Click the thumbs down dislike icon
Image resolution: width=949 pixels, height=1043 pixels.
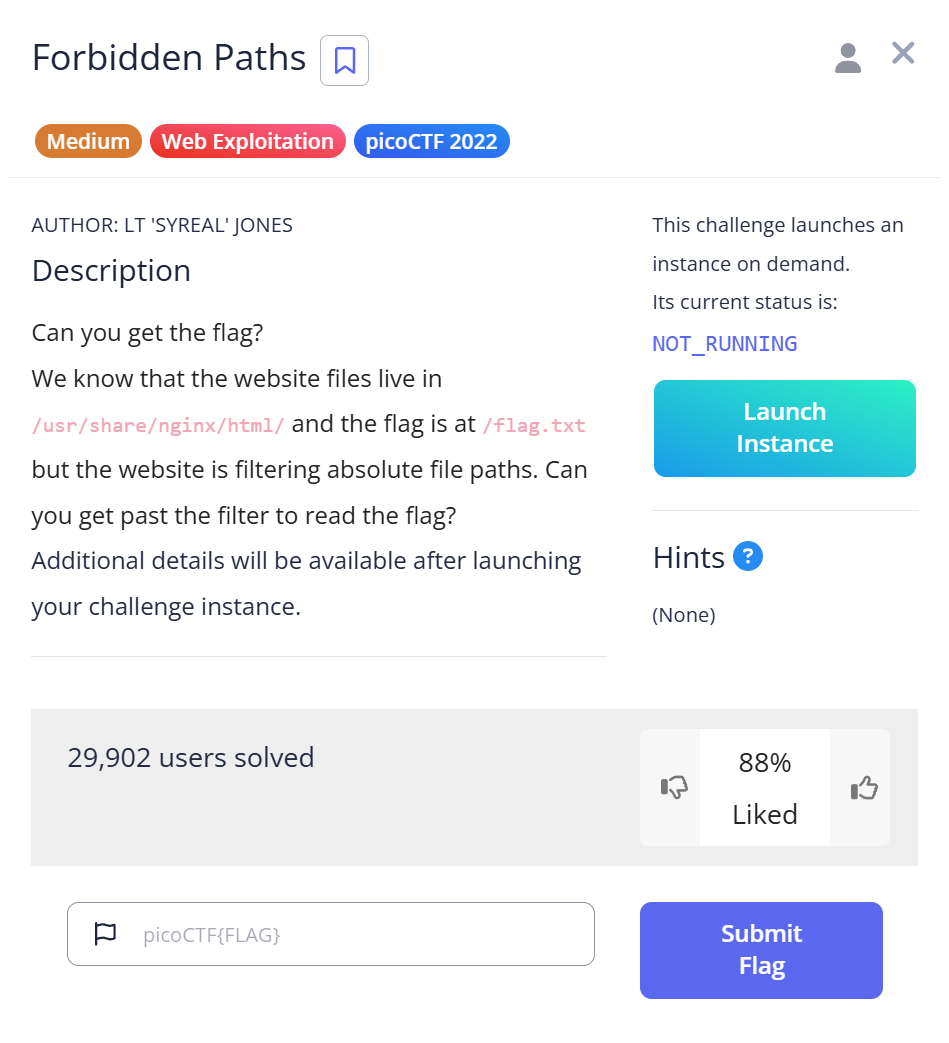pyautogui.click(x=675, y=788)
